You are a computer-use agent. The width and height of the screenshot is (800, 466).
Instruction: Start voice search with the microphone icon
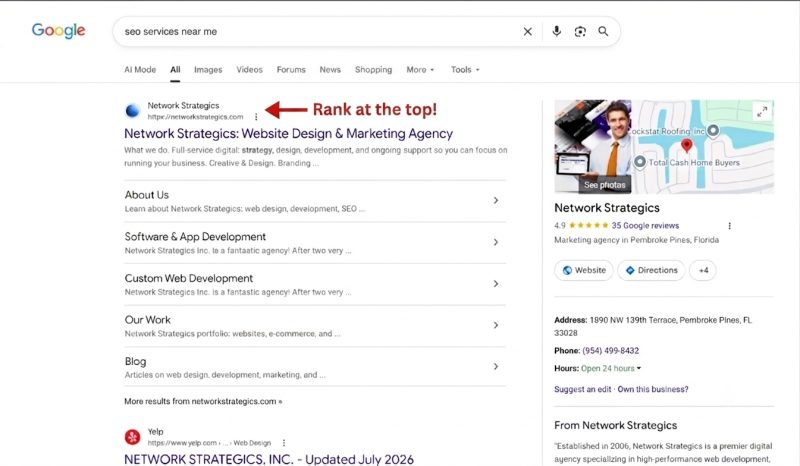(557, 31)
